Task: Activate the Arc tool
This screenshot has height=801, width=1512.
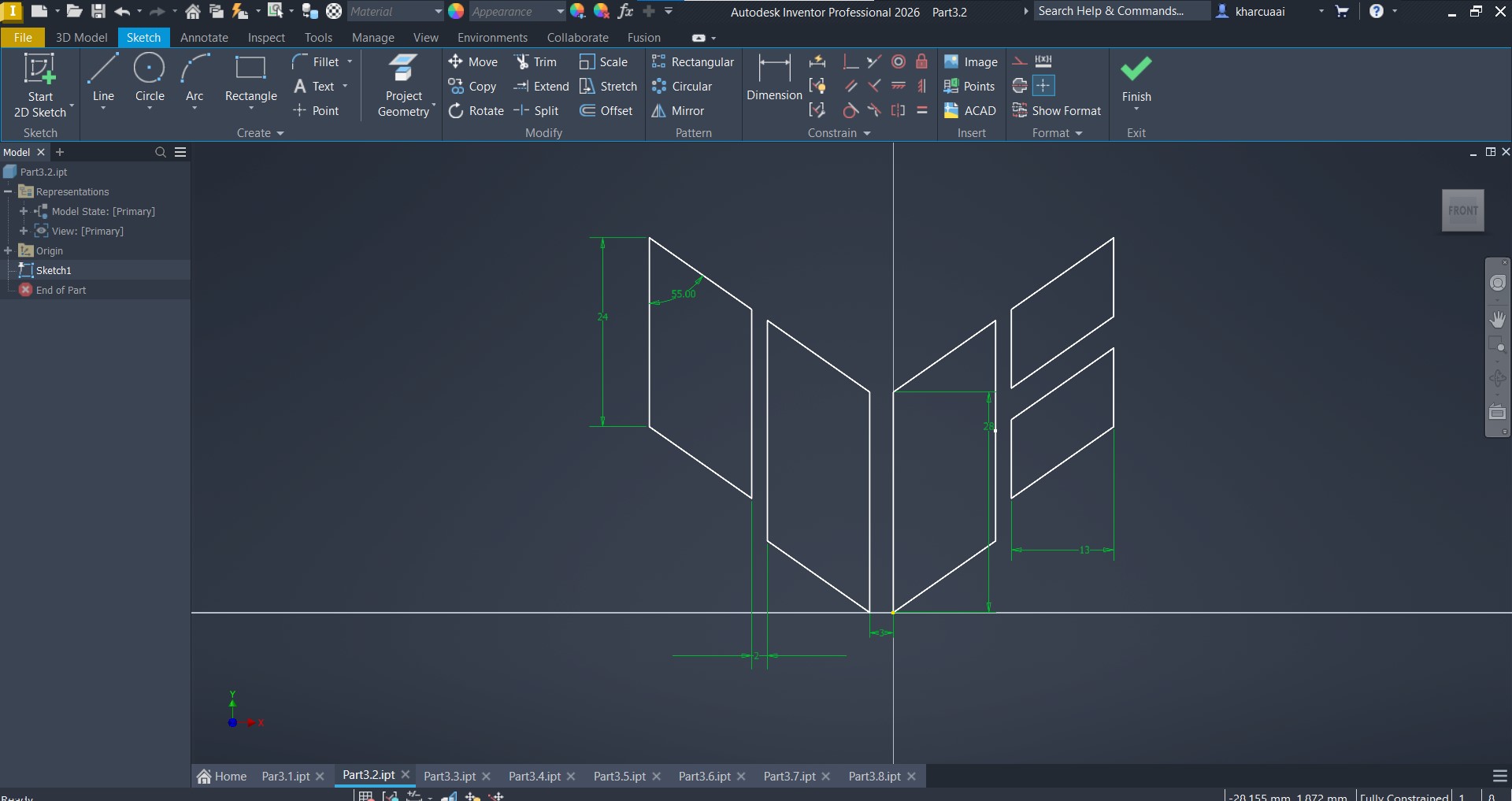Action: 195,79
